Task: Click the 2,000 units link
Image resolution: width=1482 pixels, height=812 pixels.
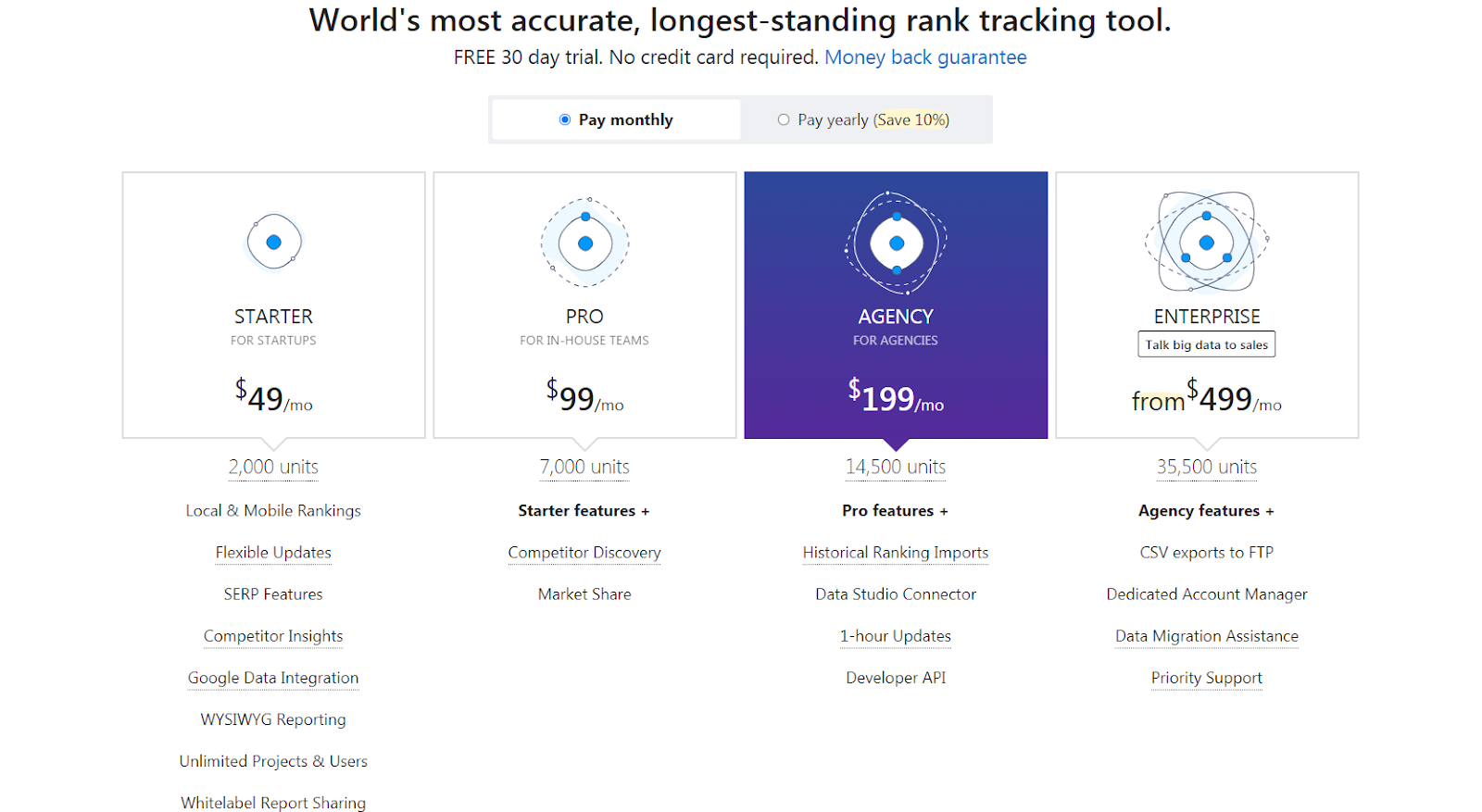Action: point(273,467)
